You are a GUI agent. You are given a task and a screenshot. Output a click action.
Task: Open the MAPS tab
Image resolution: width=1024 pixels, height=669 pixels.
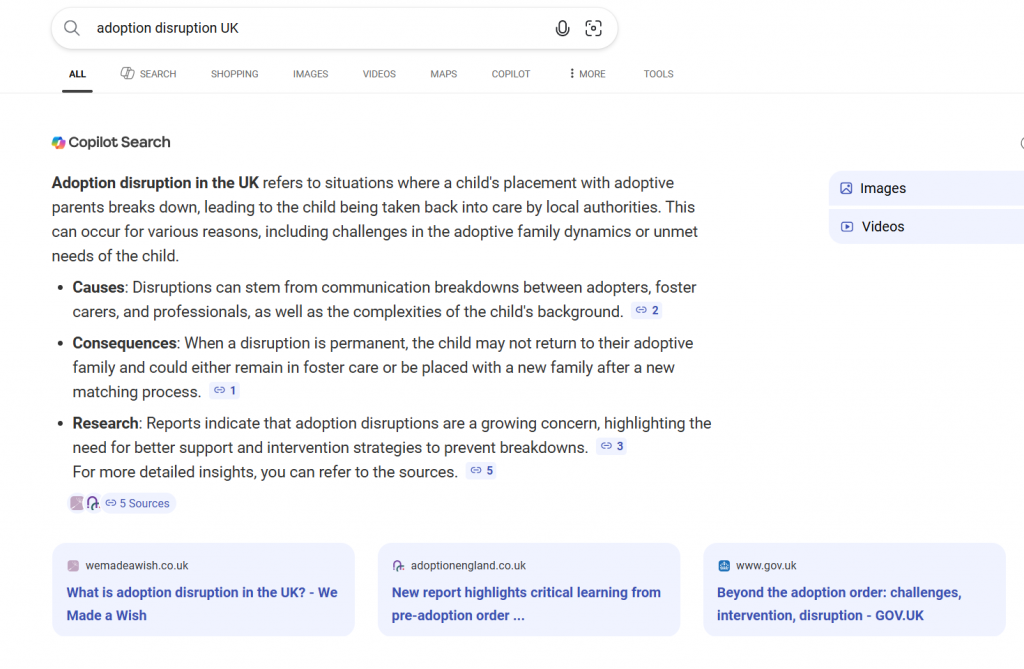point(443,73)
